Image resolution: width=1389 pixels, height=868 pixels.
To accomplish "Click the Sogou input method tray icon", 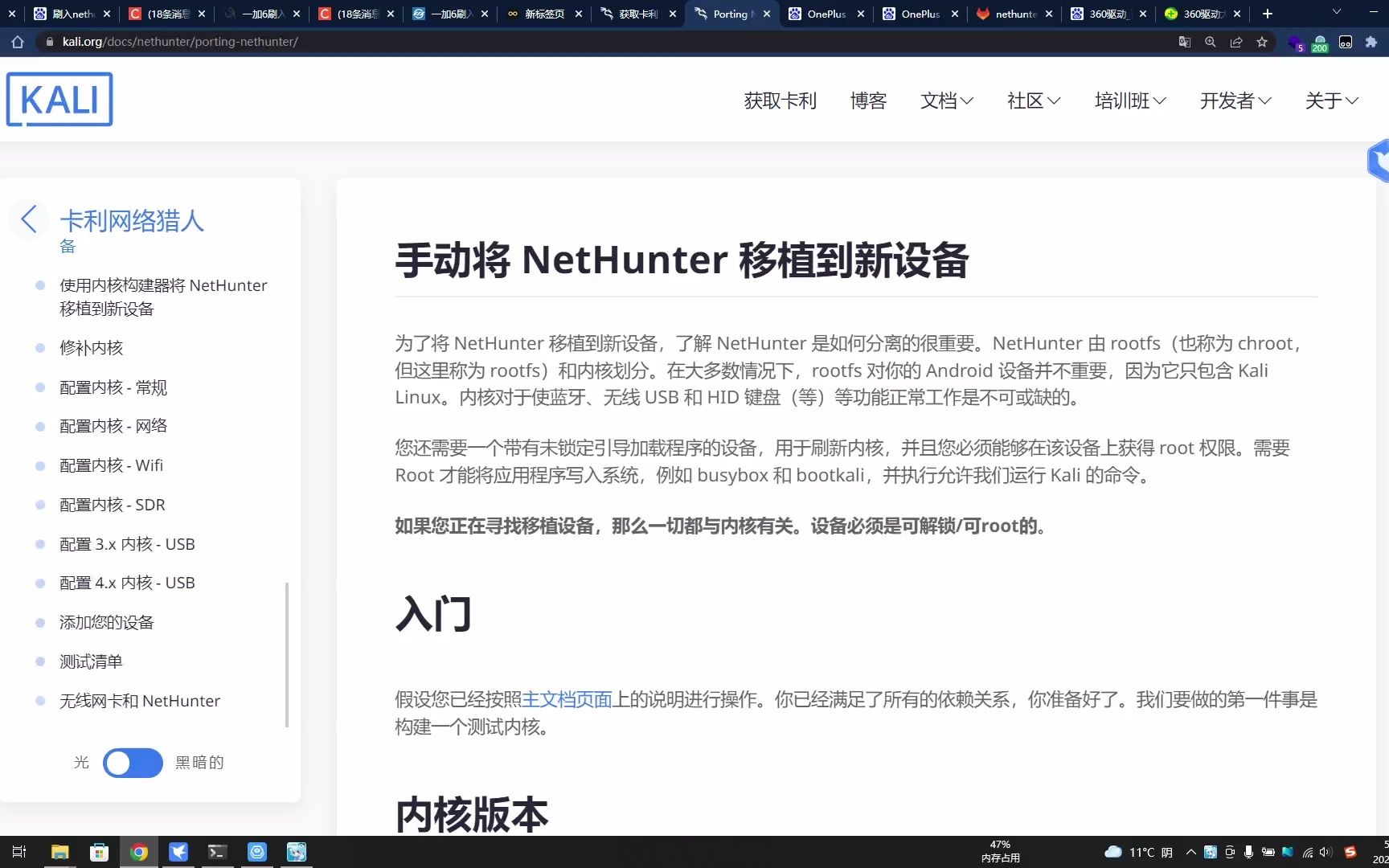I will [x=1350, y=852].
